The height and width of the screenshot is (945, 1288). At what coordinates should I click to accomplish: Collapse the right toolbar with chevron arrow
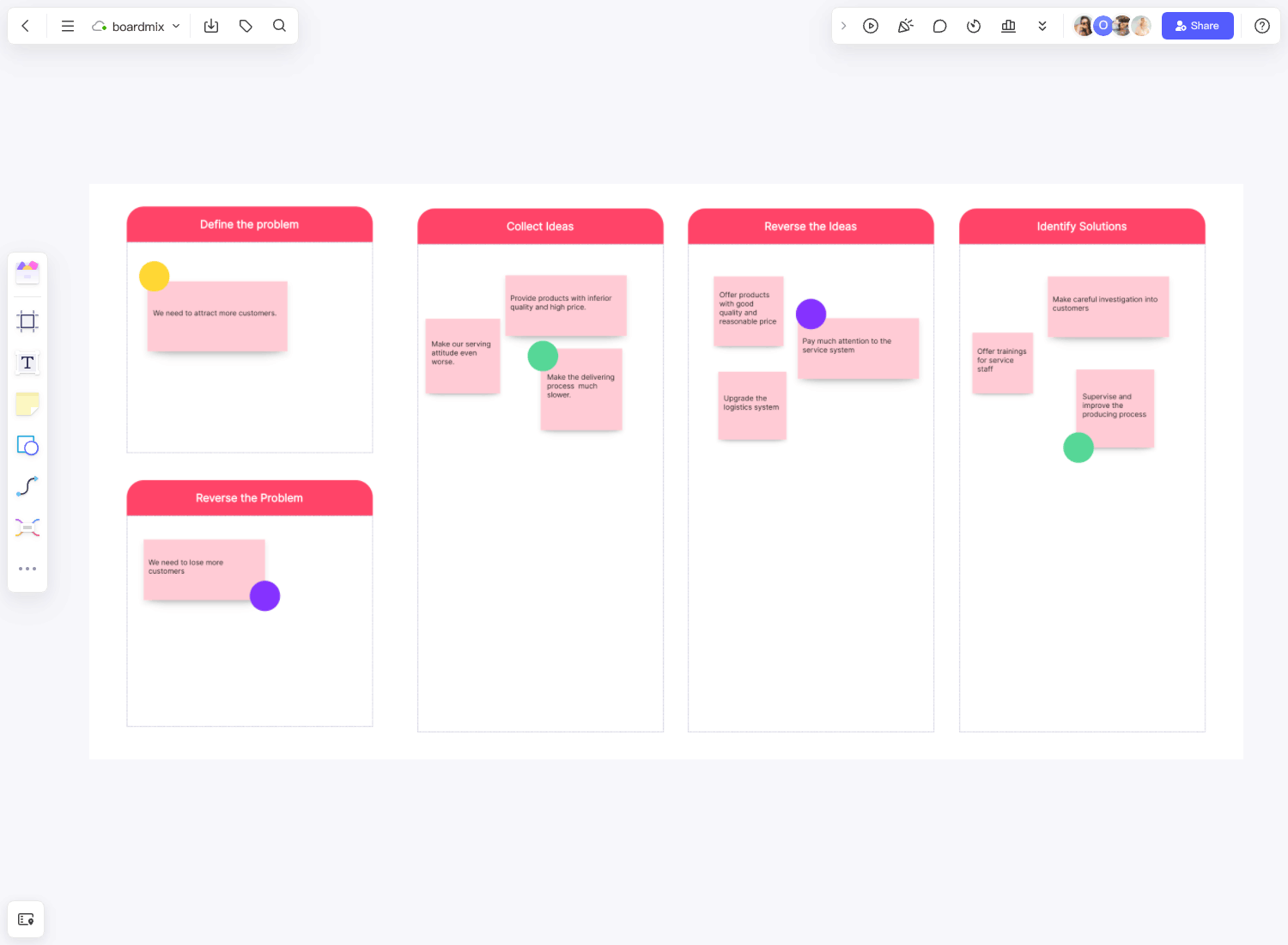844,26
